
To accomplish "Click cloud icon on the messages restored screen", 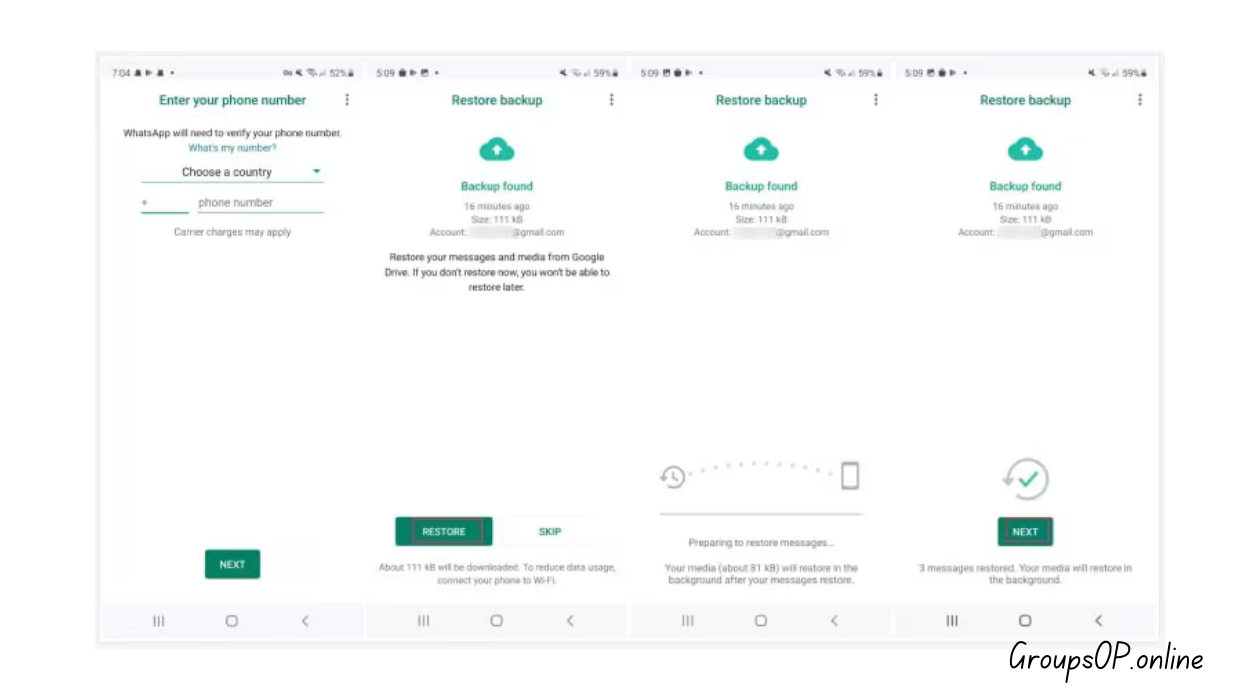I will (x=1025, y=150).
